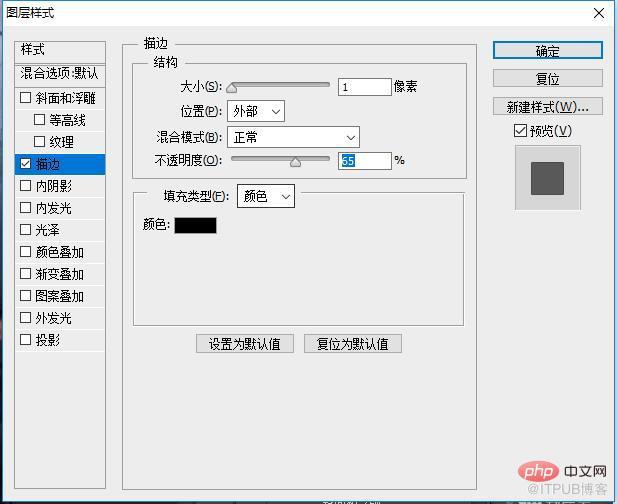Select the 投影 label row
Image resolution: width=617 pixels, height=504 pixels.
48,340
